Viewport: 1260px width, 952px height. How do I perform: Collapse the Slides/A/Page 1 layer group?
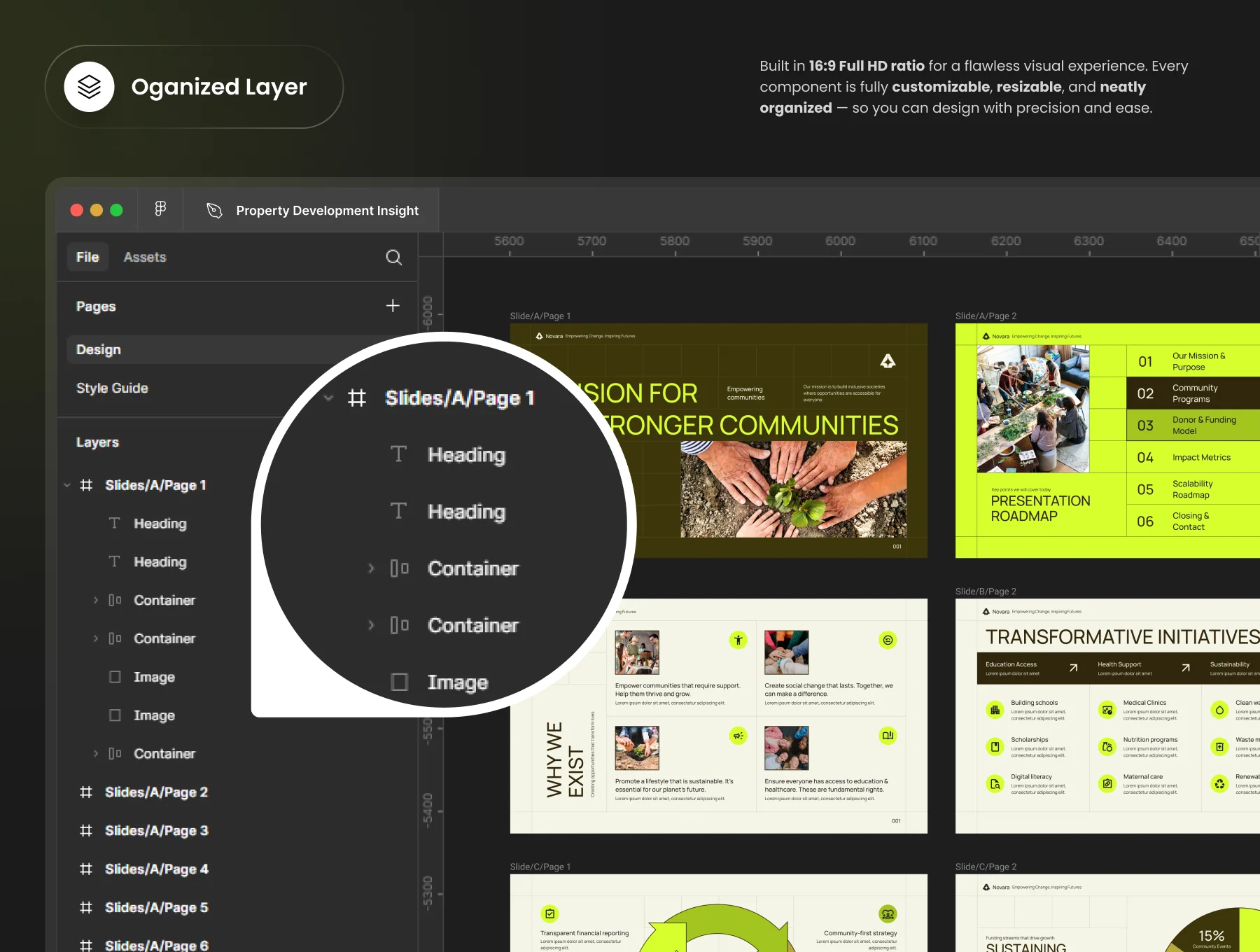(x=67, y=485)
